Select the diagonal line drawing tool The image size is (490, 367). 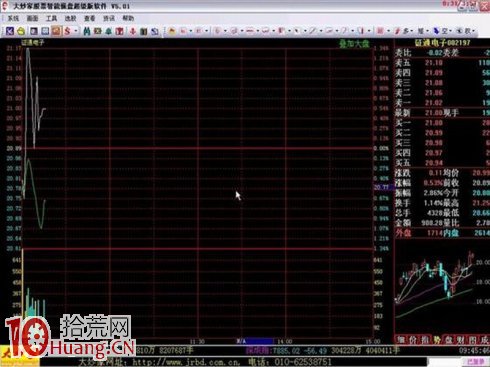[313, 31]
